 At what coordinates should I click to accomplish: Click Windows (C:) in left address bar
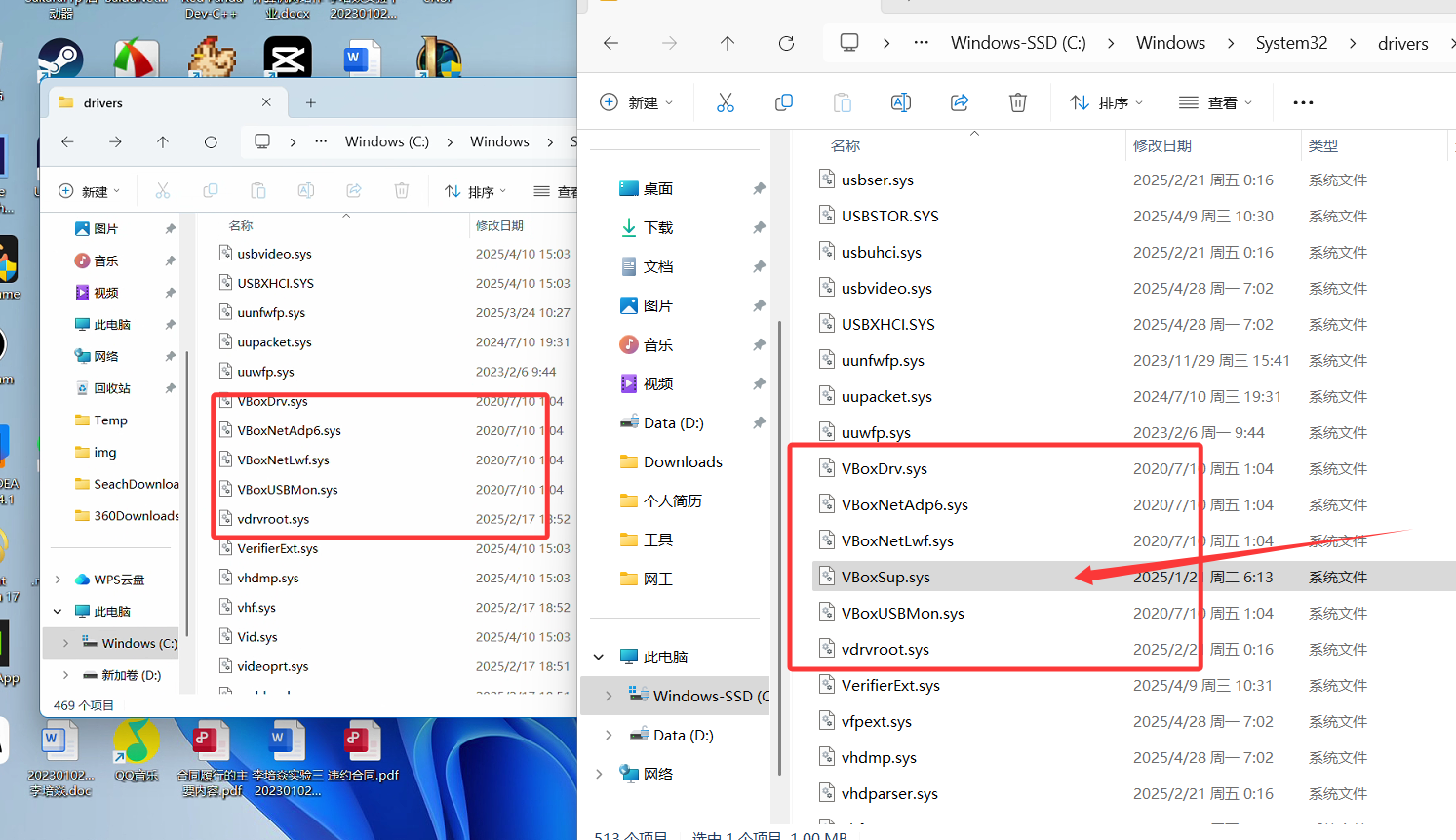(387, 141)
